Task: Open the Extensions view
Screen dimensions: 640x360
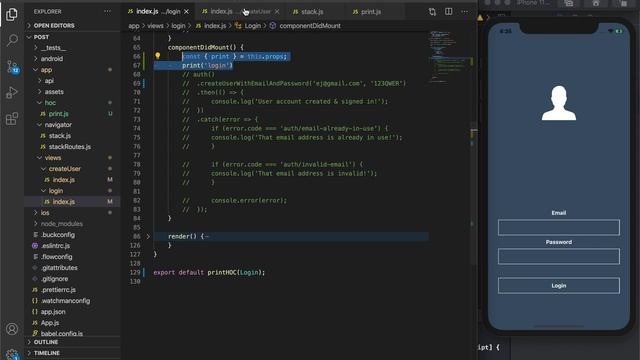Action: coord(12,119)
